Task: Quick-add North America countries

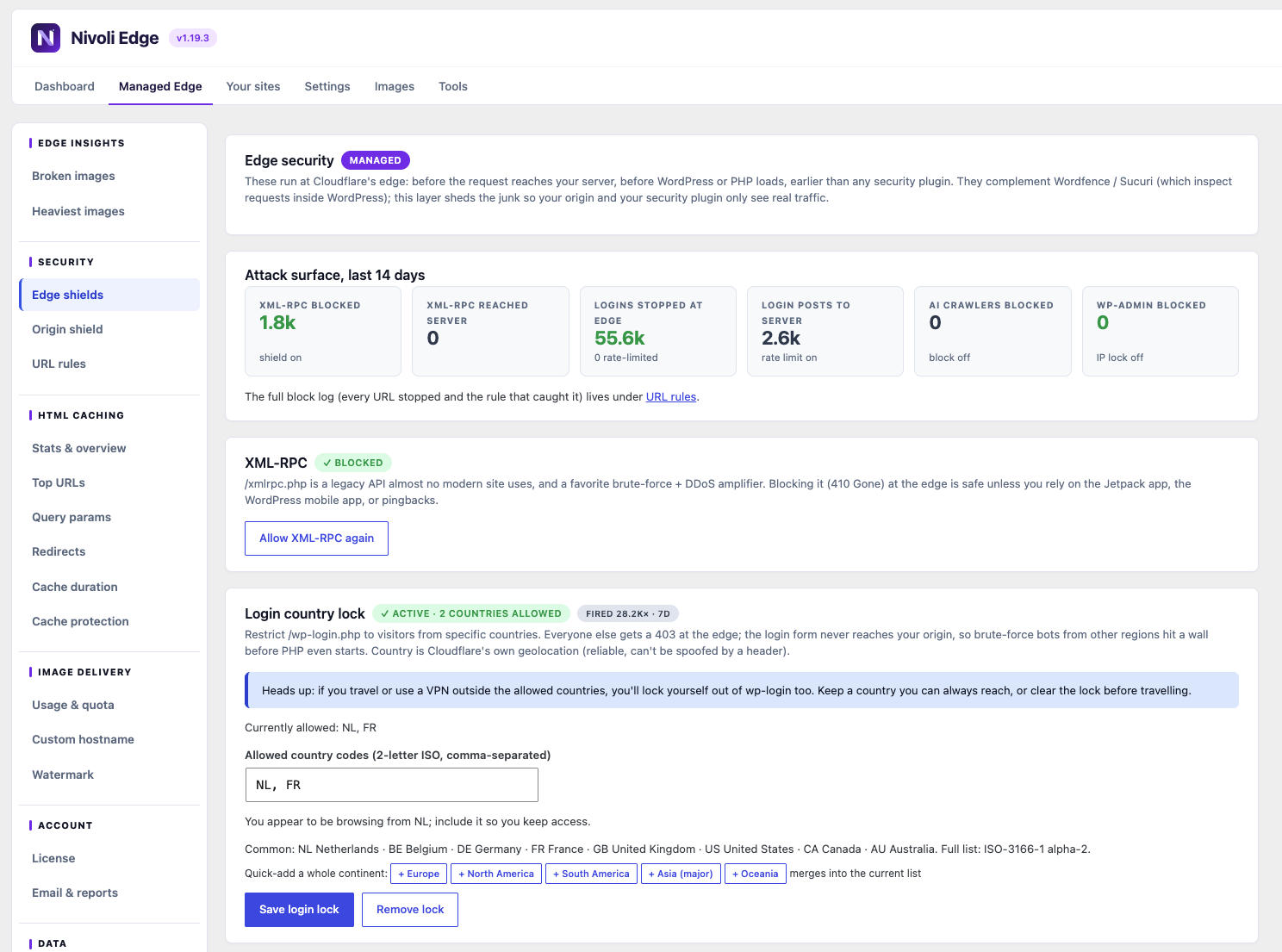Action: pyautogui.click(x=496, y=874)
